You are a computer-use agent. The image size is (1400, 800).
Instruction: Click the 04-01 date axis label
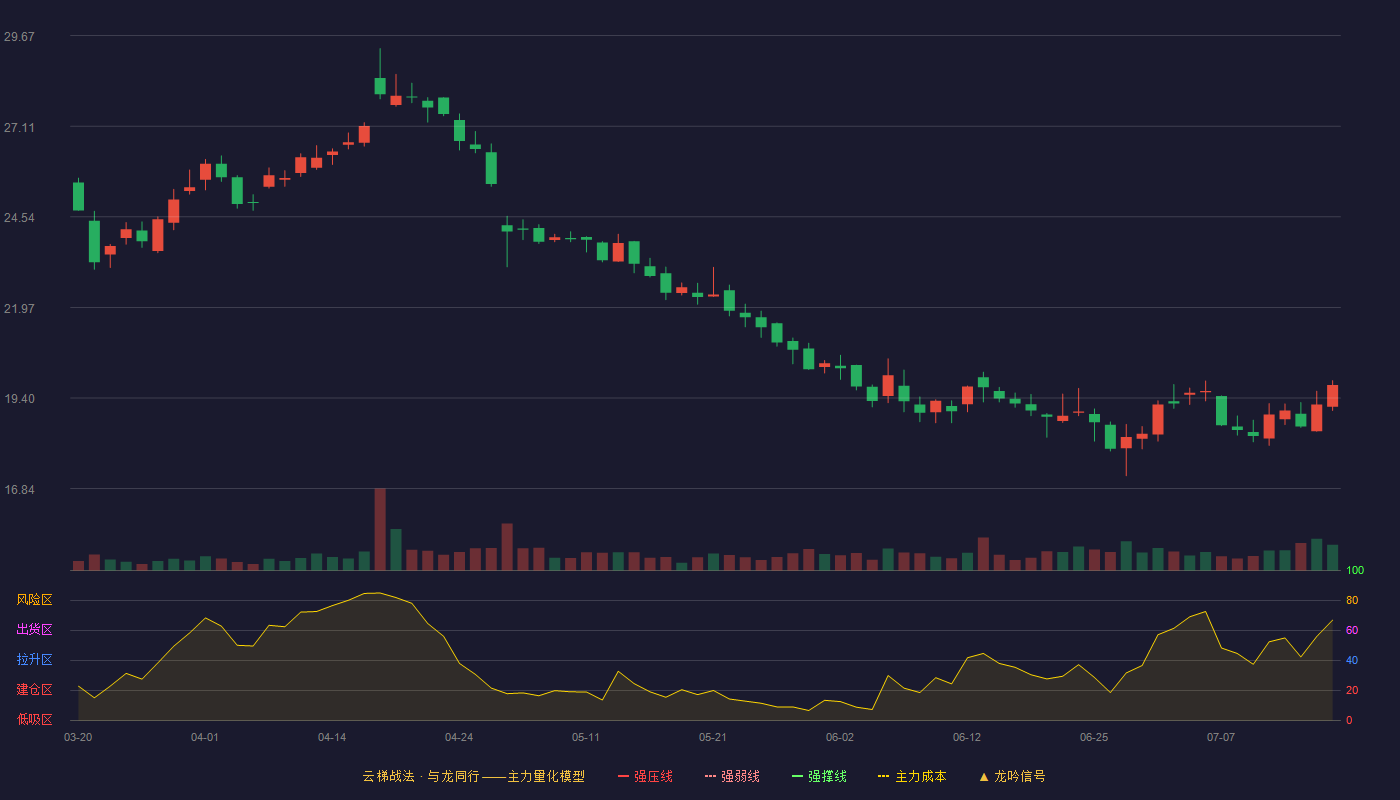pos(205,737)
